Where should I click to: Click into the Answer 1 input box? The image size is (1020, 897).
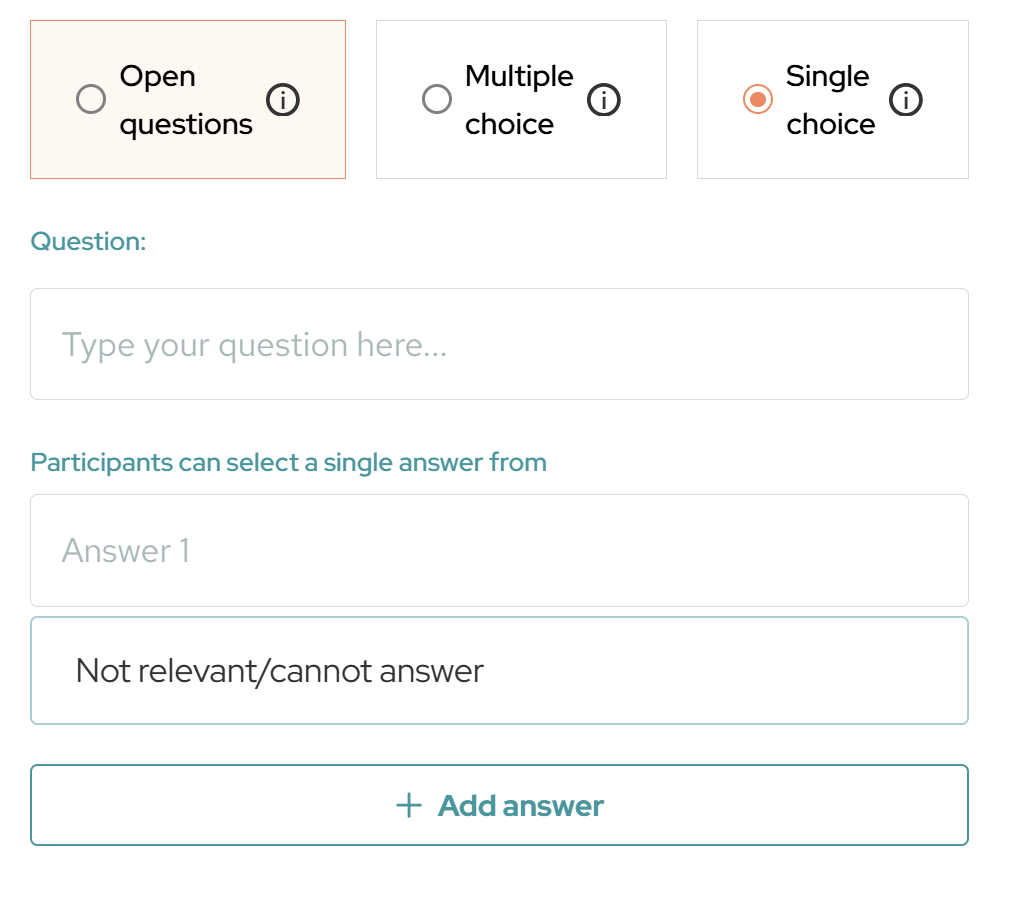tap(500, 550)
